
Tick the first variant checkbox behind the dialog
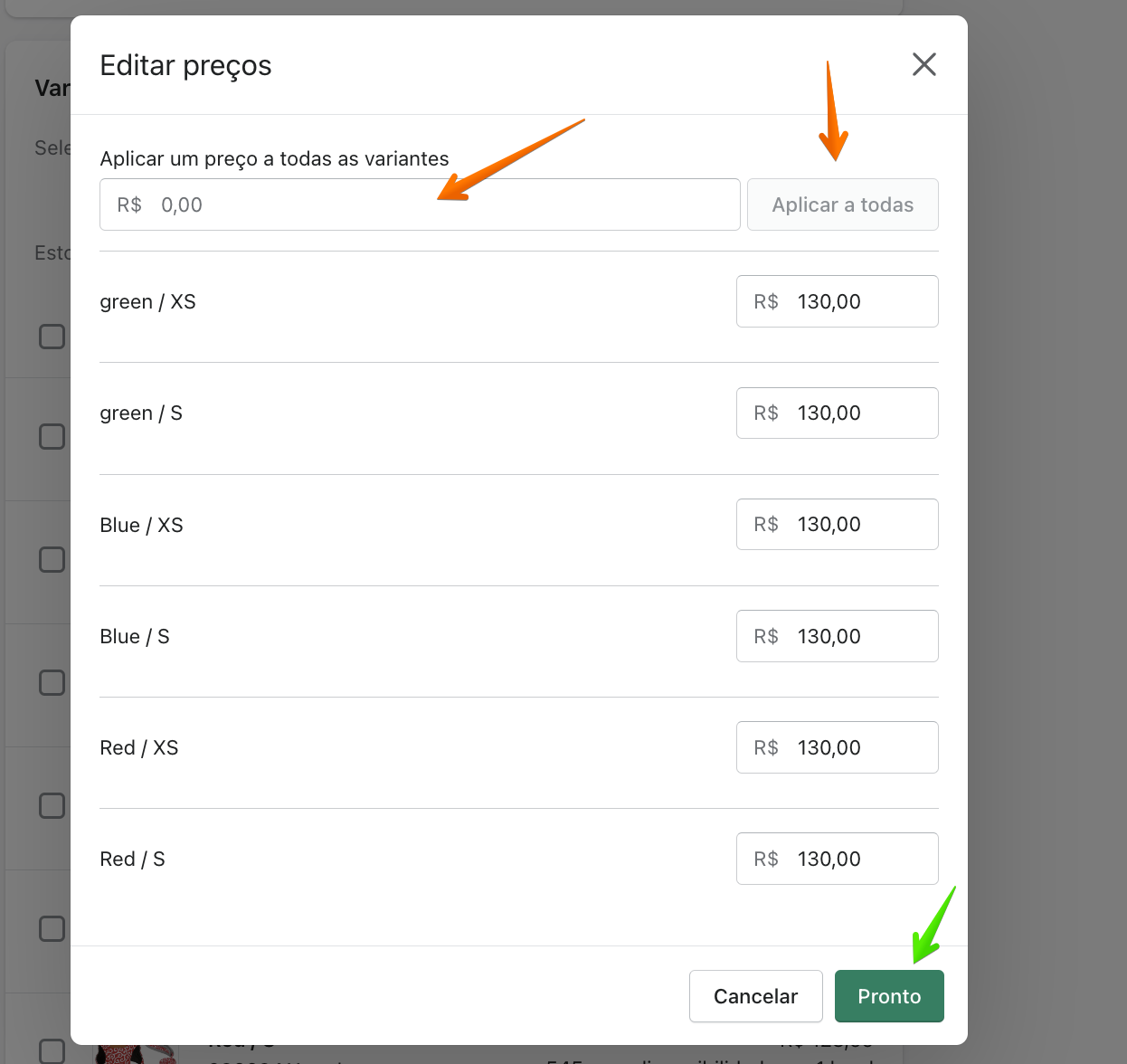[x=52, y=337]
